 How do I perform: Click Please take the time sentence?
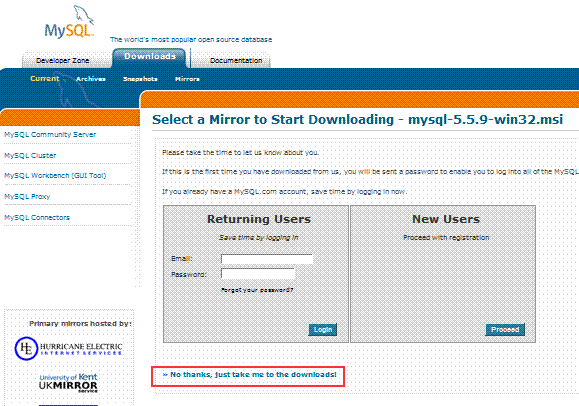(x=240, y=153)
